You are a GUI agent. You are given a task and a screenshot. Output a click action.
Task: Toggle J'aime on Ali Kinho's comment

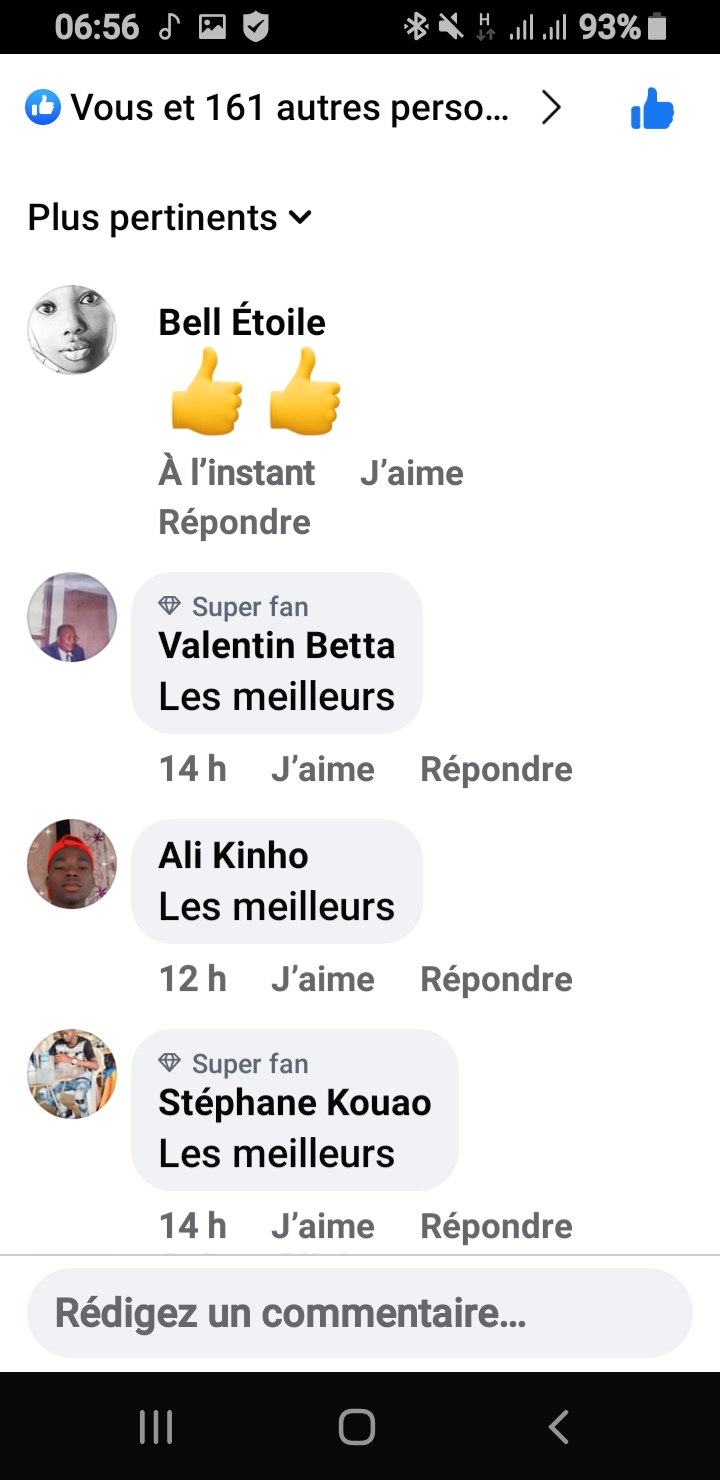click(x=322, y=979)
